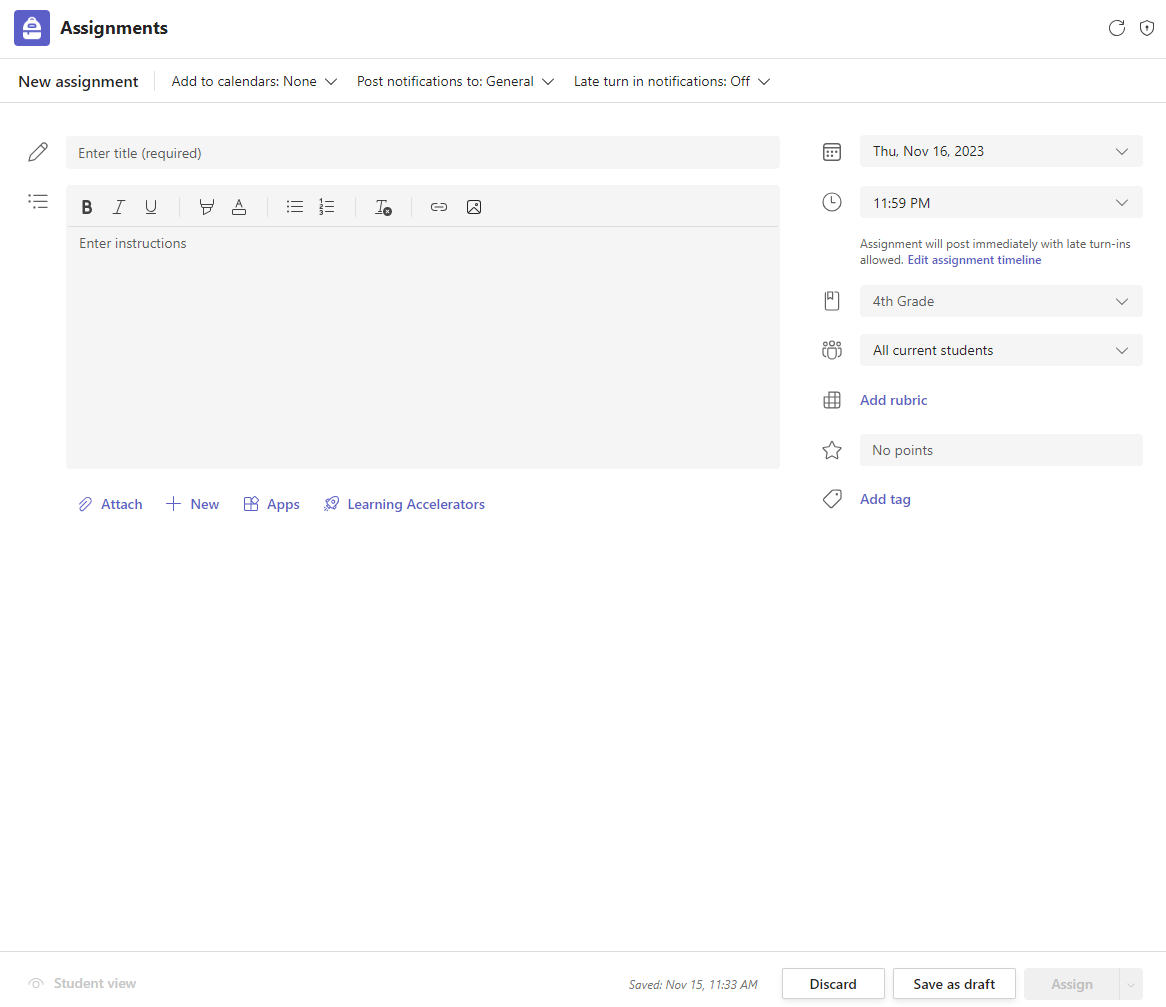Screen dimensions: 1166x1007
Task: Open the Learning Accelerators menu
Action: tap(404, 504)
